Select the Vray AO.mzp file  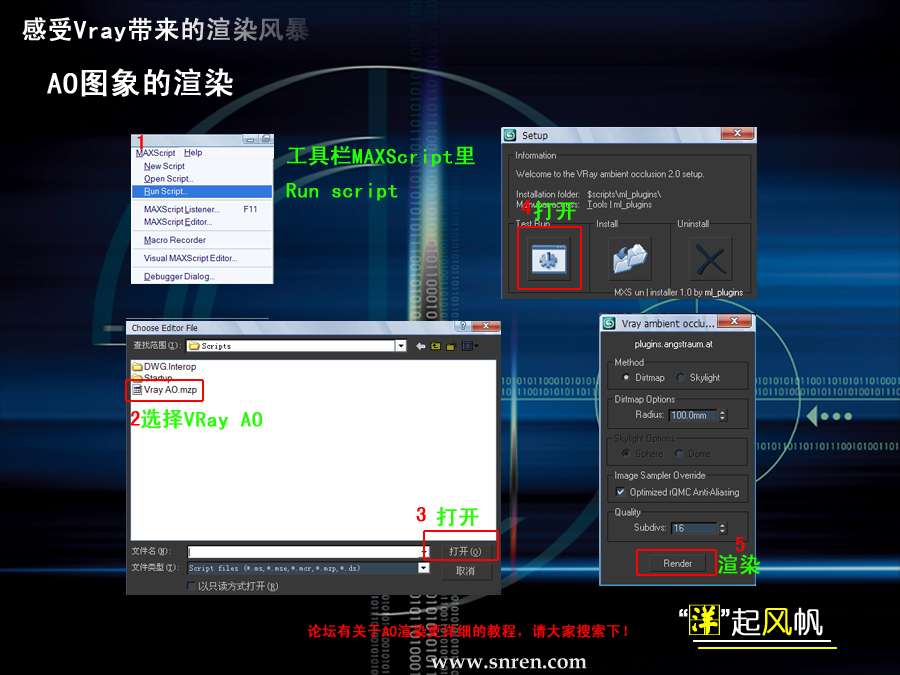(x=165, y=390)
